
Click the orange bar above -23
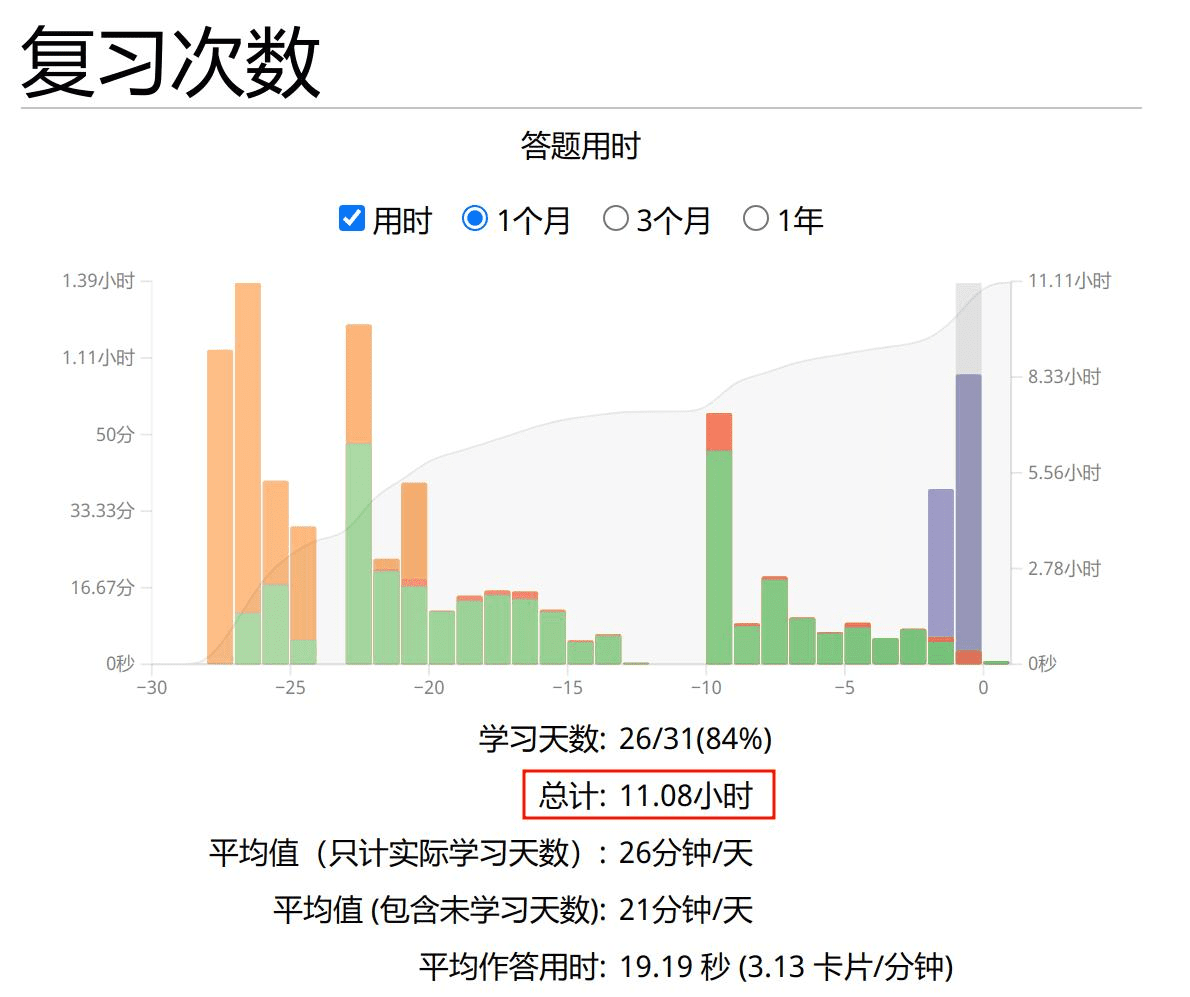point(359,384)
